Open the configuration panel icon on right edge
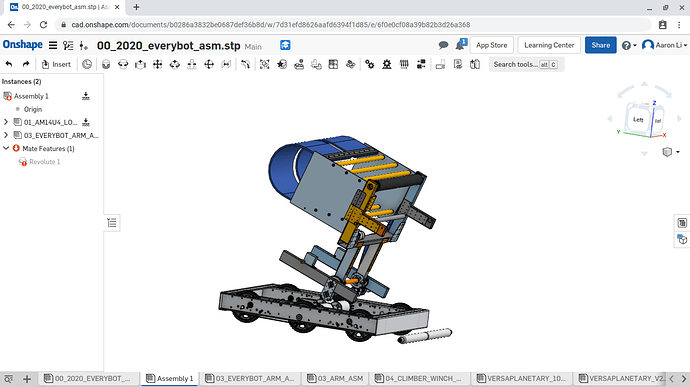 pos(682,223)
